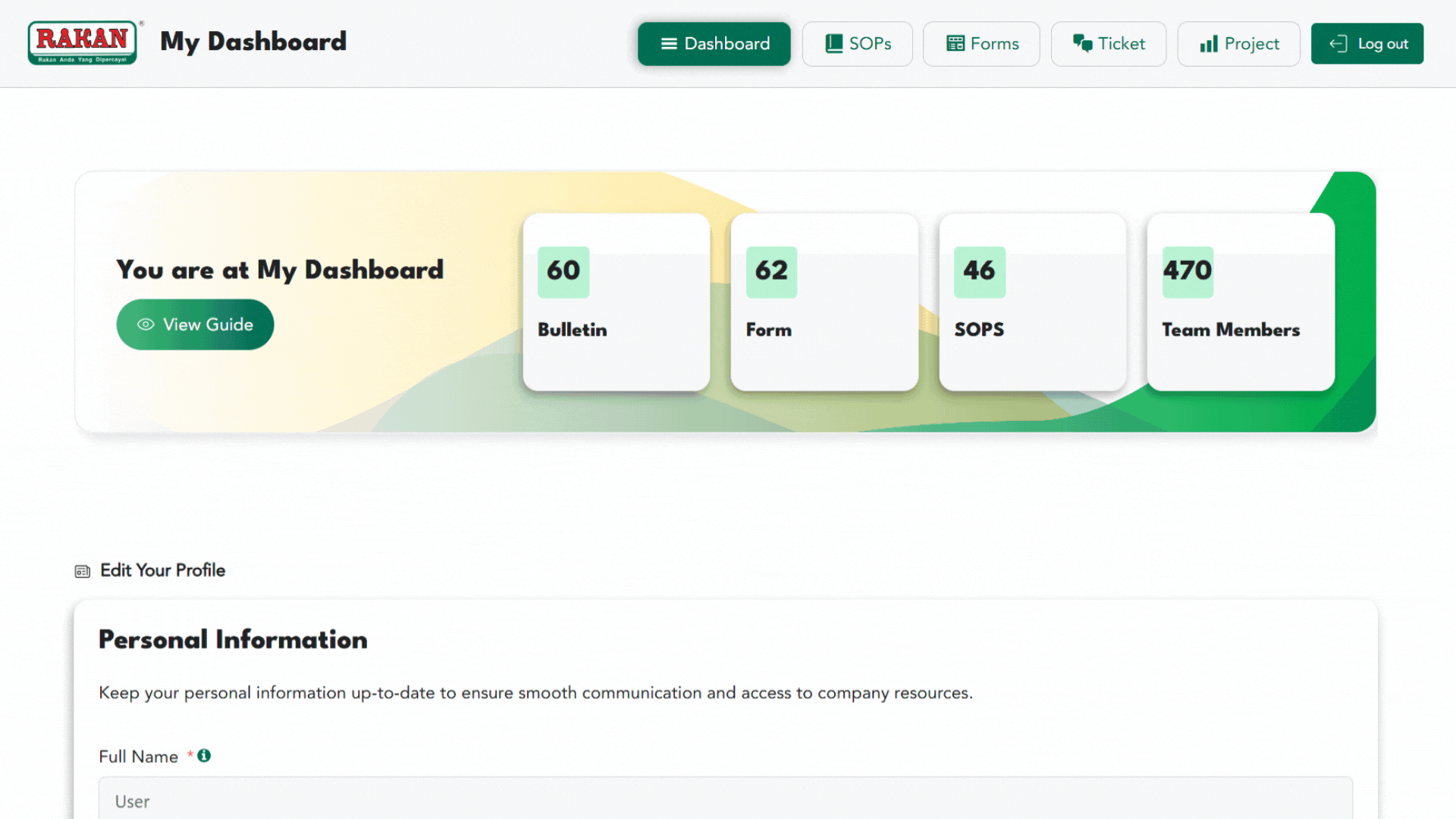This screenshot has height=819, width=1456.
Task: Click the Dashboard hamburger icon
Action: coord(668,44)
